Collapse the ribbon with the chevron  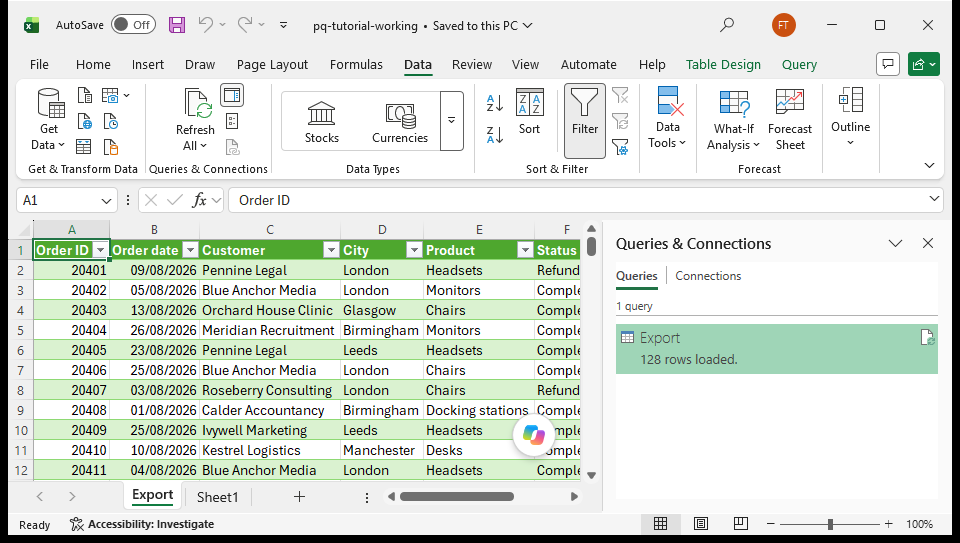[929, 165]
